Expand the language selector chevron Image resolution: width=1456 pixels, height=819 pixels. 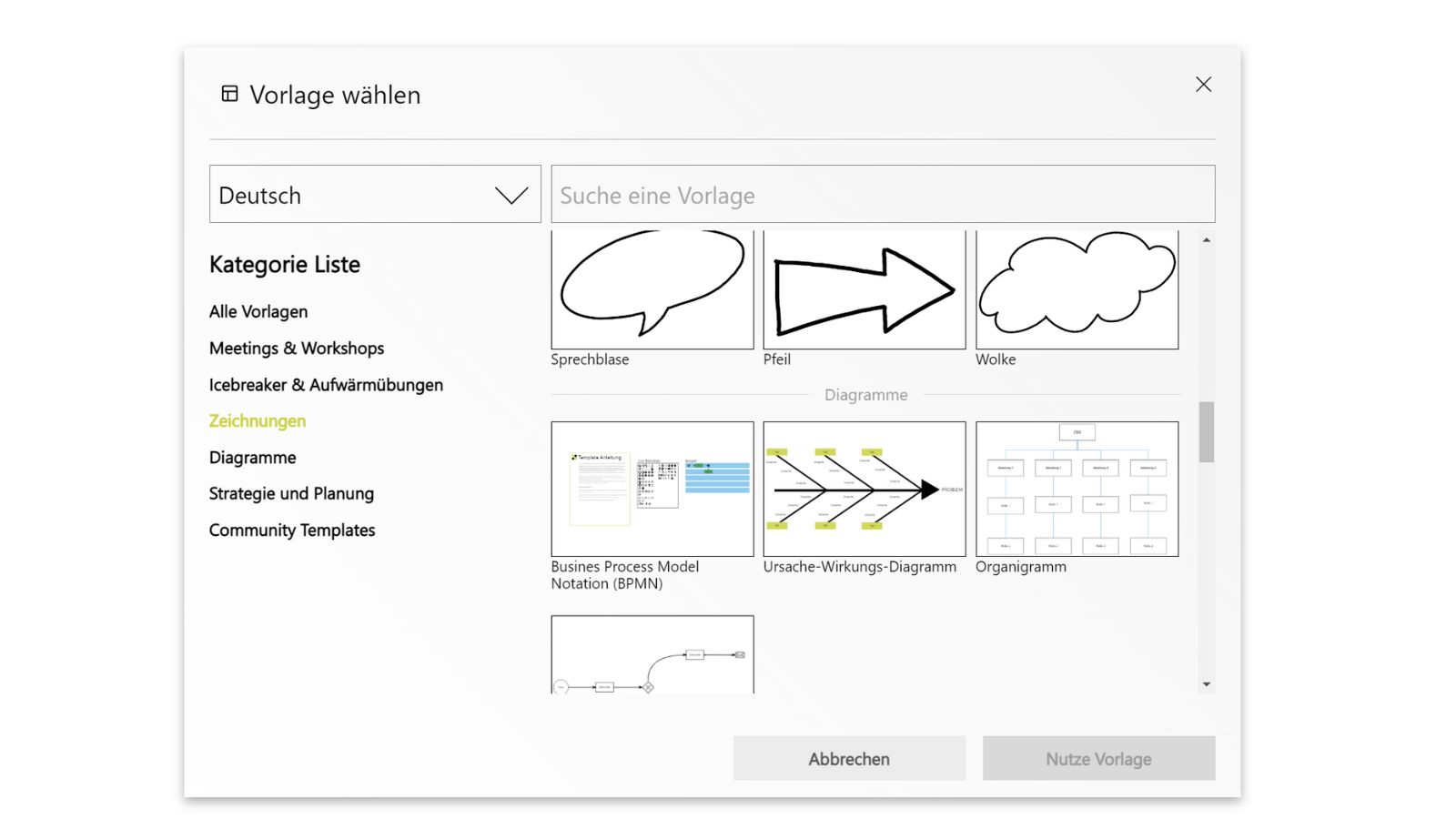pos(511,194)
